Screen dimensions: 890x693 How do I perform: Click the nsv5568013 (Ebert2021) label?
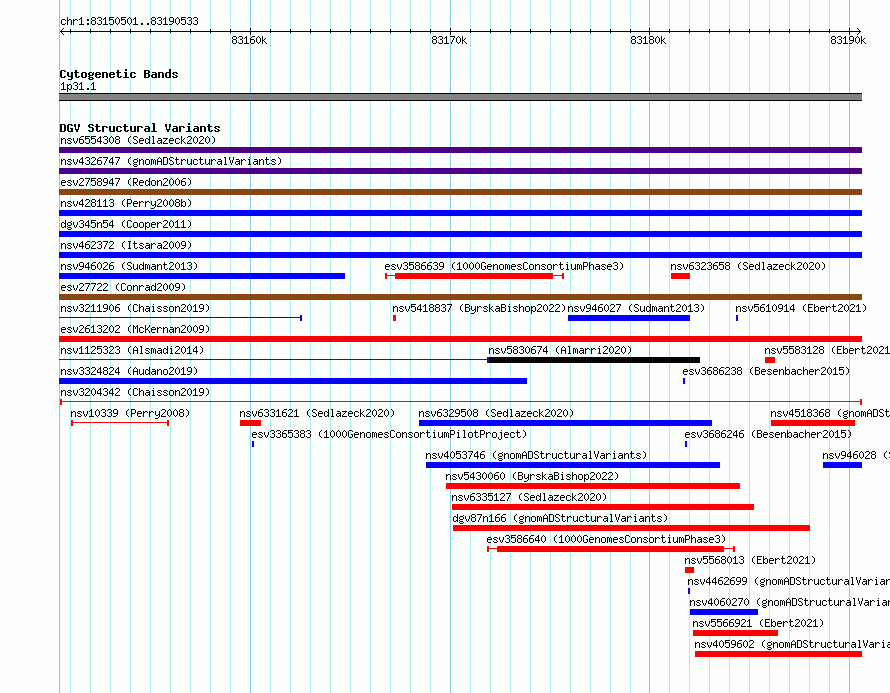tap(750, 560)
